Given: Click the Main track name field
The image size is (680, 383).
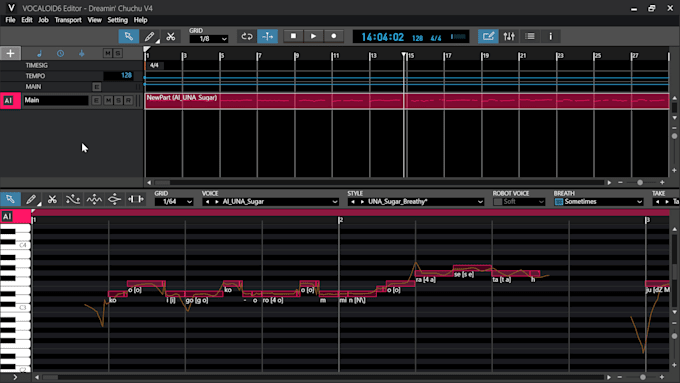Looking at the screenshot, I should coord(56,100).
